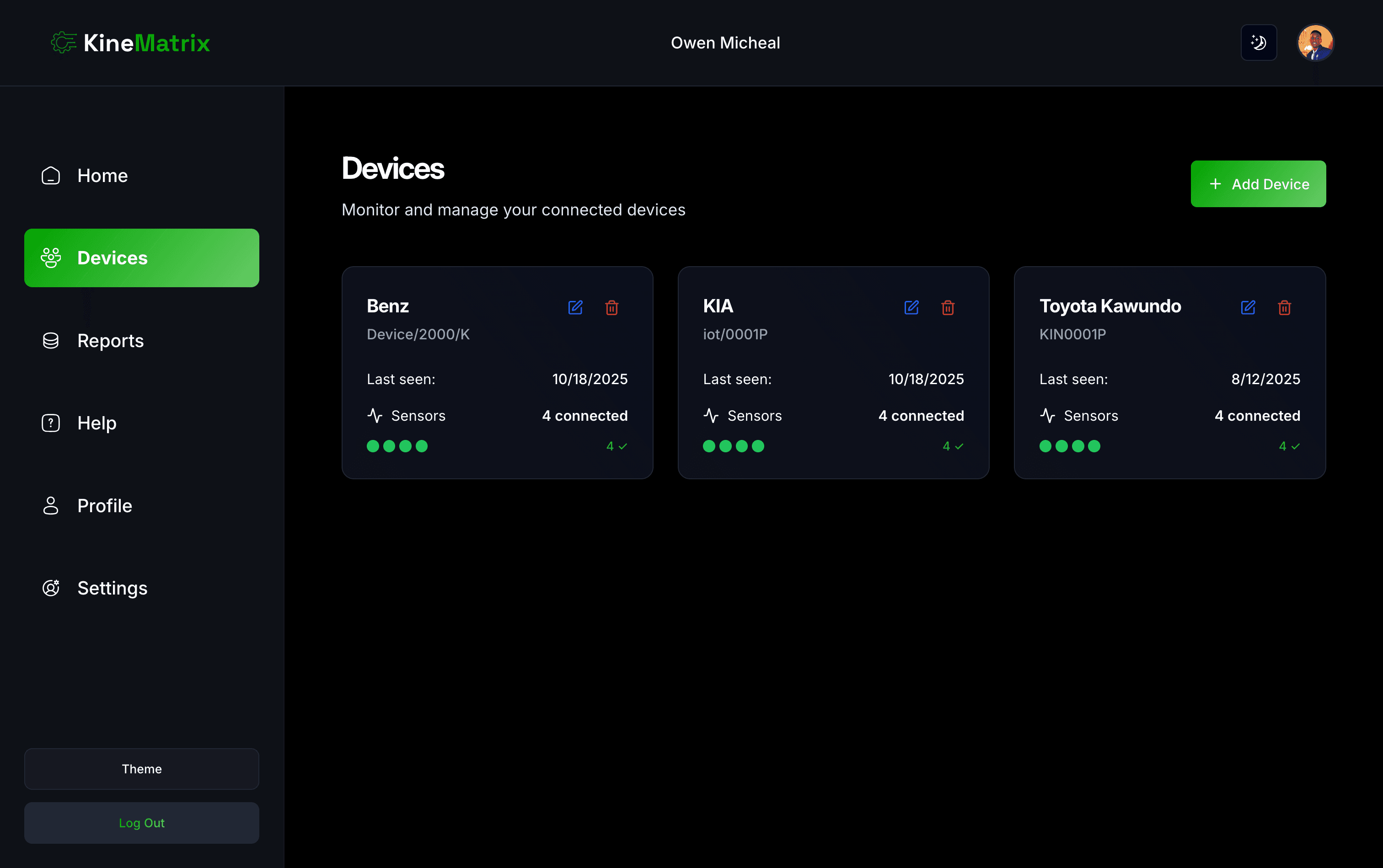
Task: Go to the Reports page
Action: [110, 341]
